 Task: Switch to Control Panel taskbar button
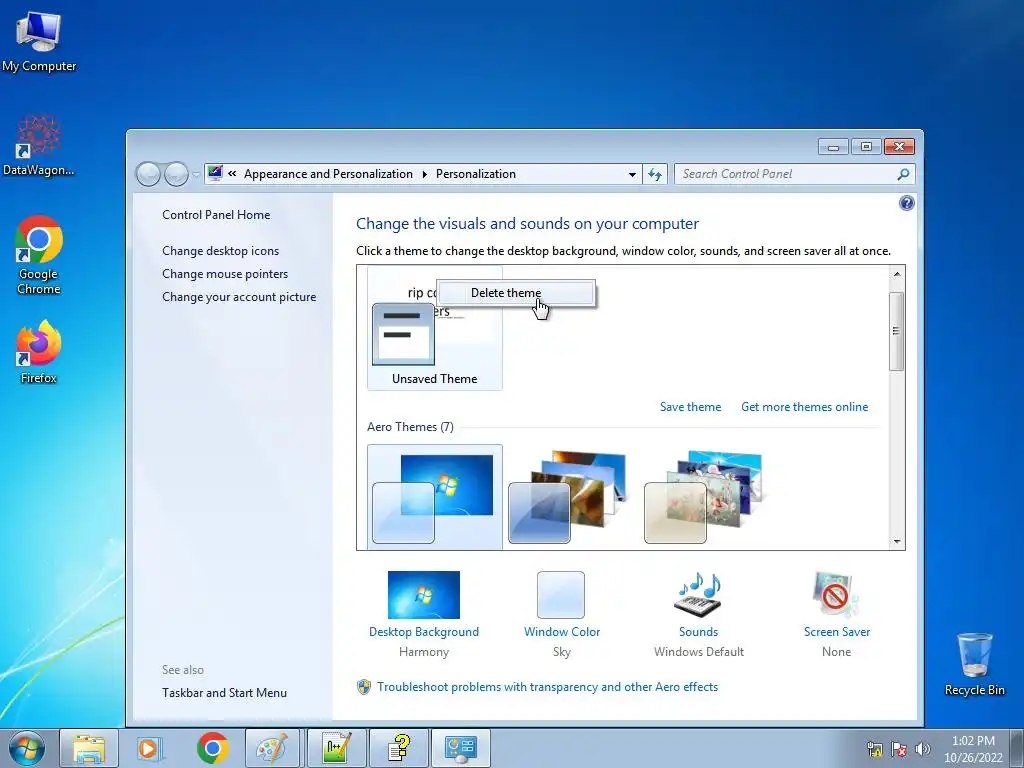tap(461, 748)
